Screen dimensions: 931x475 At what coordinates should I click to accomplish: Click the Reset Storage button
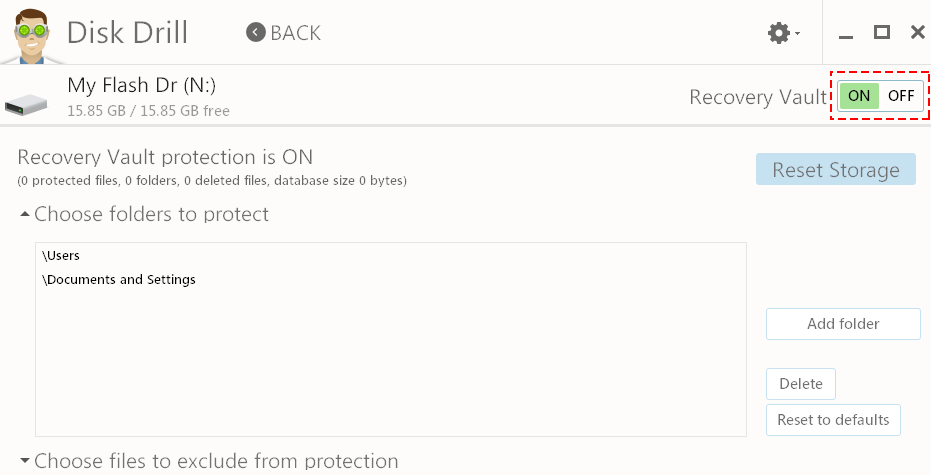coord(835,169)
